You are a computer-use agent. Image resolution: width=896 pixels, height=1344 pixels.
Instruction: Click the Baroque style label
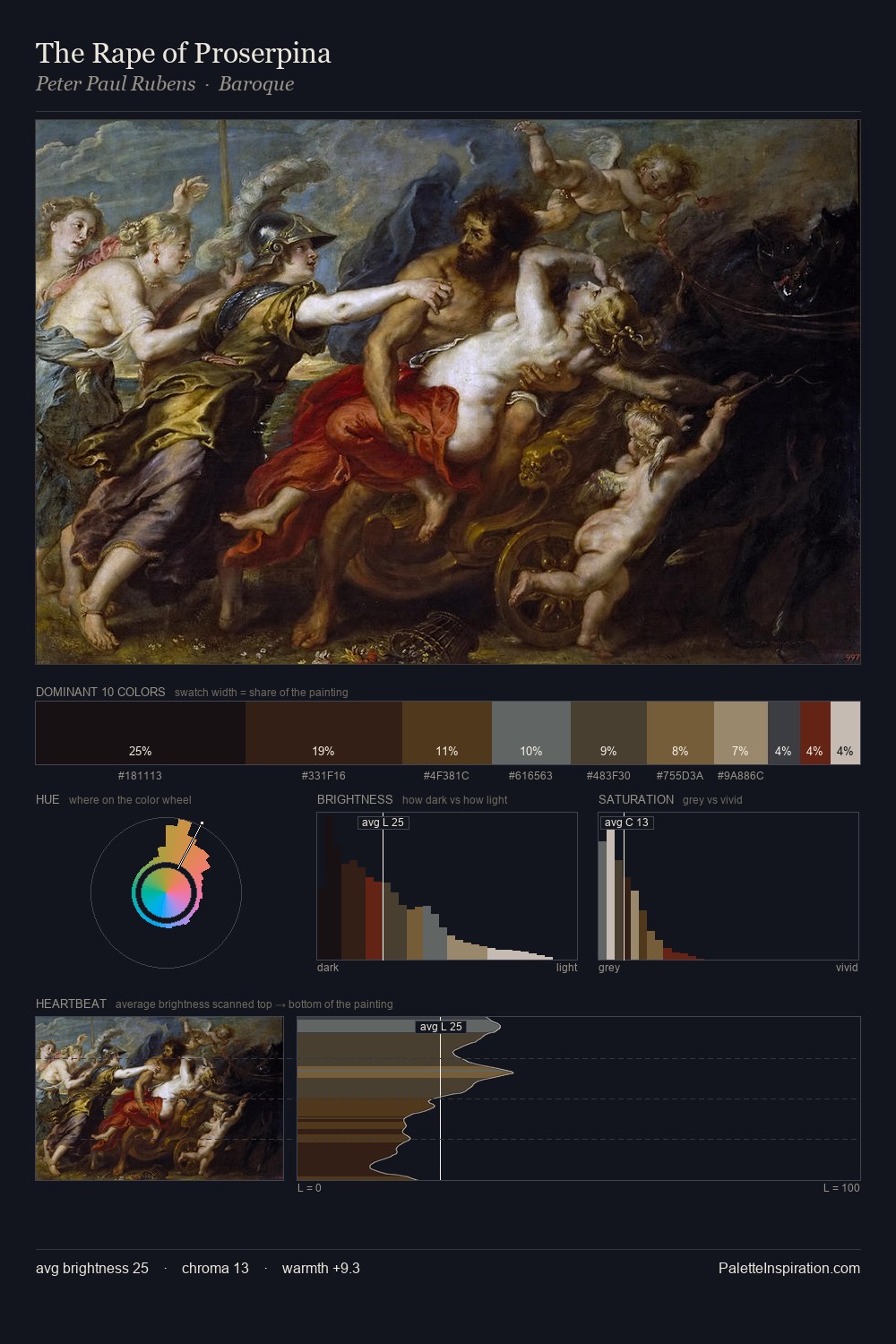tap(256, 84)
